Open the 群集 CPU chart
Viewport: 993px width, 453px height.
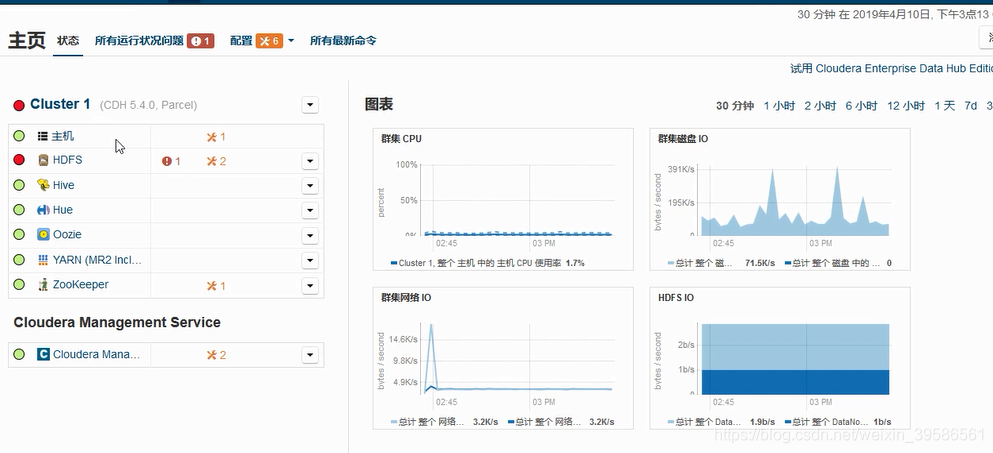503,199
